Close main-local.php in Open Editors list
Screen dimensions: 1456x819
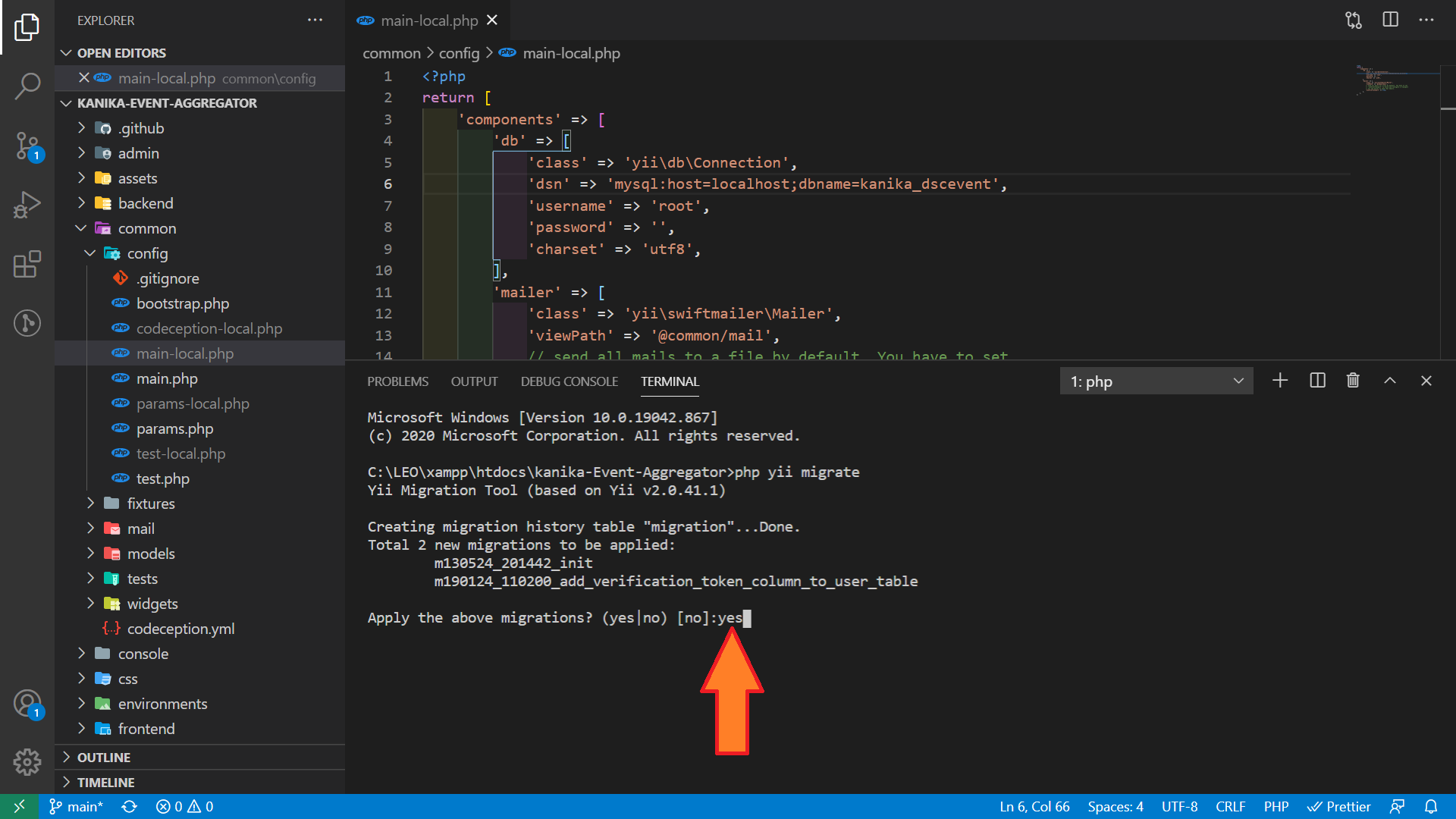[84, 78]
